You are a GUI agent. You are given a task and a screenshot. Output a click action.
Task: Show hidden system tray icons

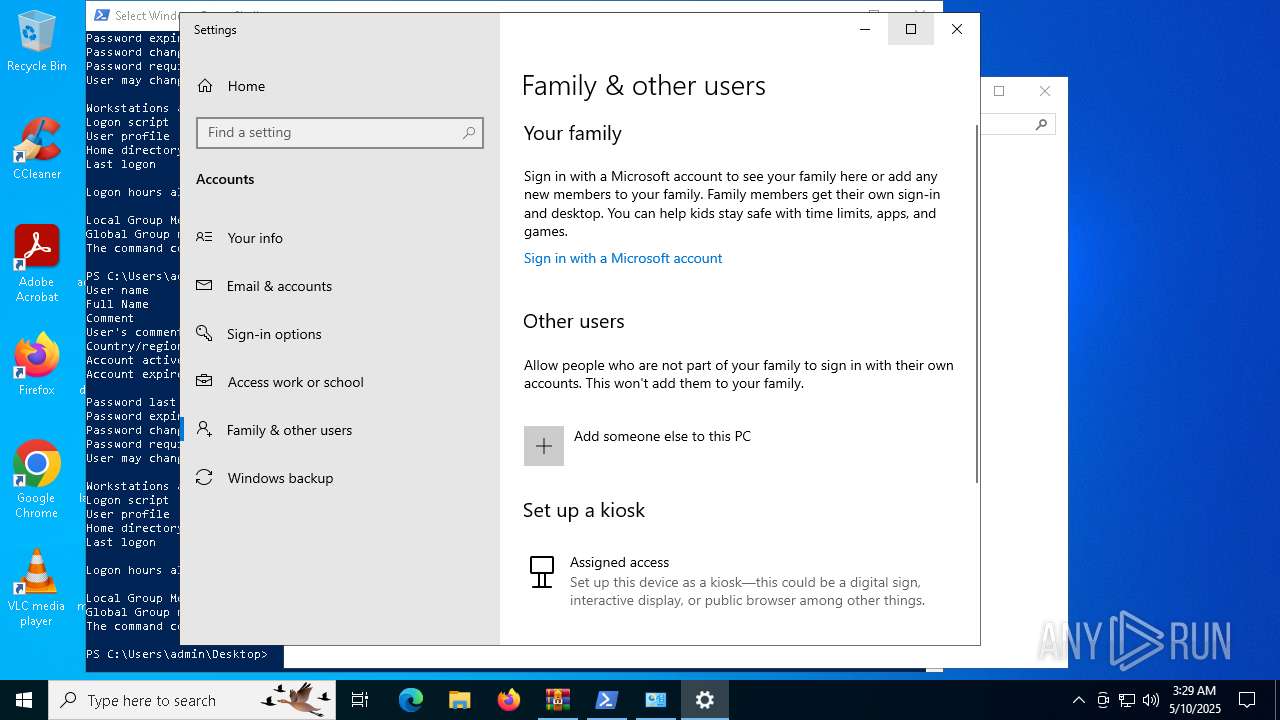[x=1078, y=700]
